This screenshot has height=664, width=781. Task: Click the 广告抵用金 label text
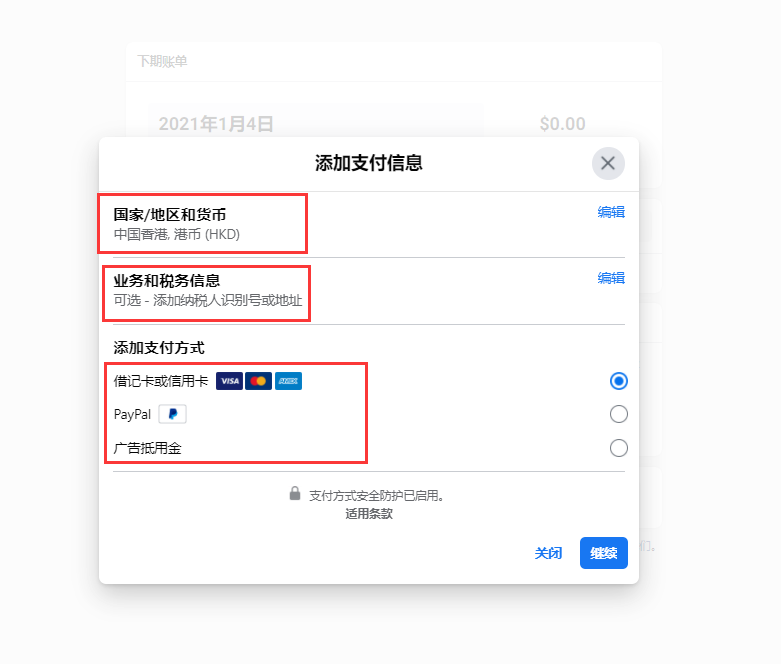[x=147, y=448]
